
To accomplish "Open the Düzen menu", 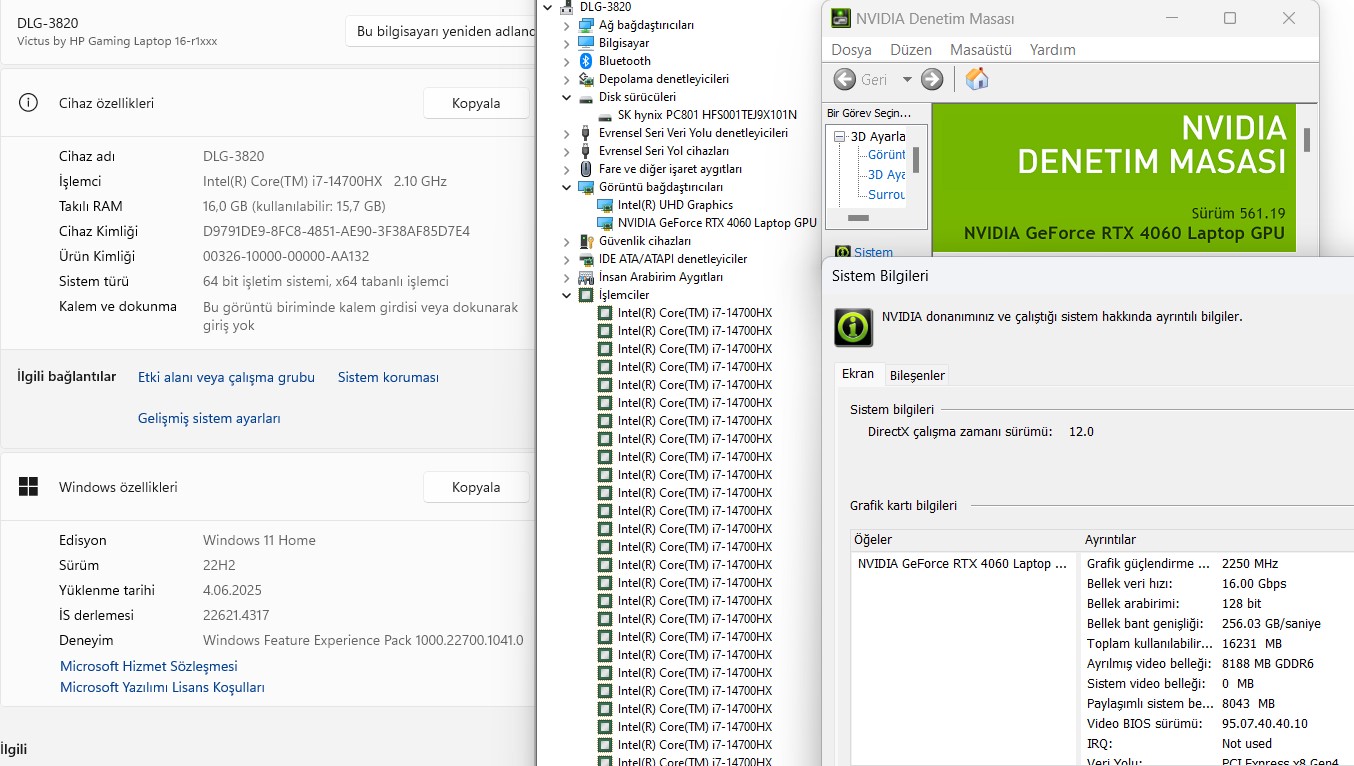I will (x=911, y=49).
